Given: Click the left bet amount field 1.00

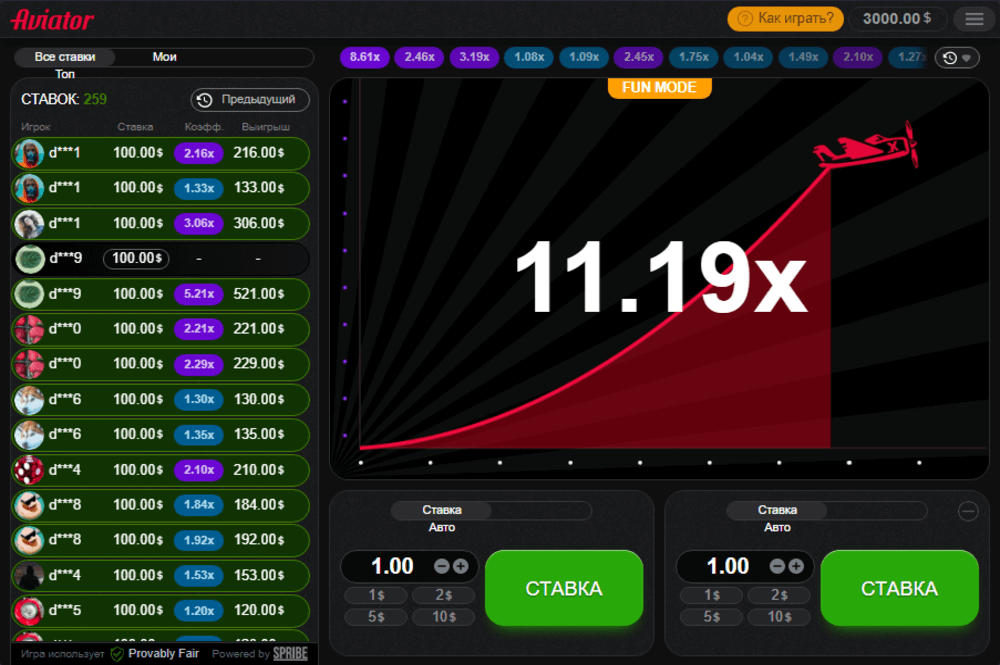Looking at the screenshot, I should coord(392,566).
